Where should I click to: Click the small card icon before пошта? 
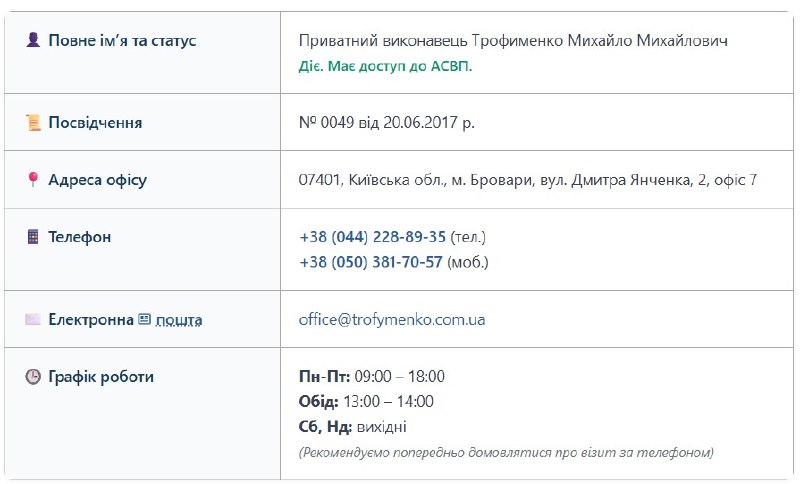coord(145,319)
